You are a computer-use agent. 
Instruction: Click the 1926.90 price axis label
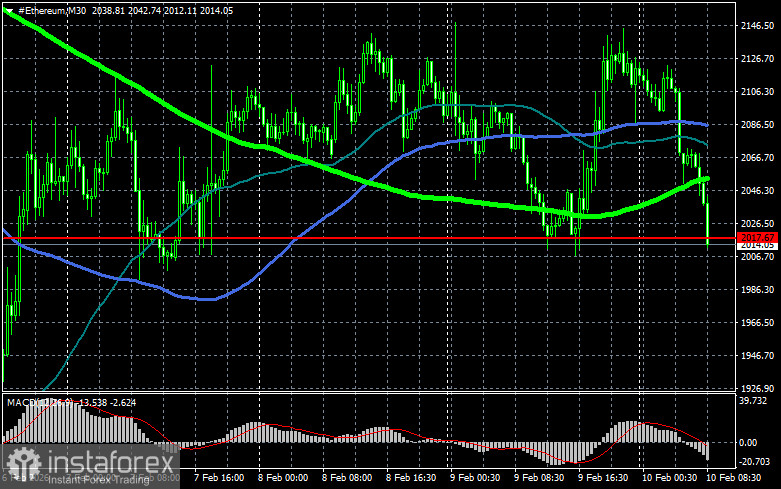coord(757,388)
